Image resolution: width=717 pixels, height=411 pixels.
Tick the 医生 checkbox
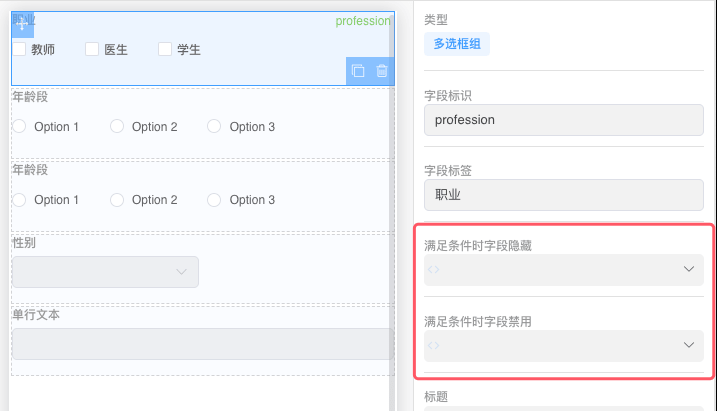pos(92,49)
